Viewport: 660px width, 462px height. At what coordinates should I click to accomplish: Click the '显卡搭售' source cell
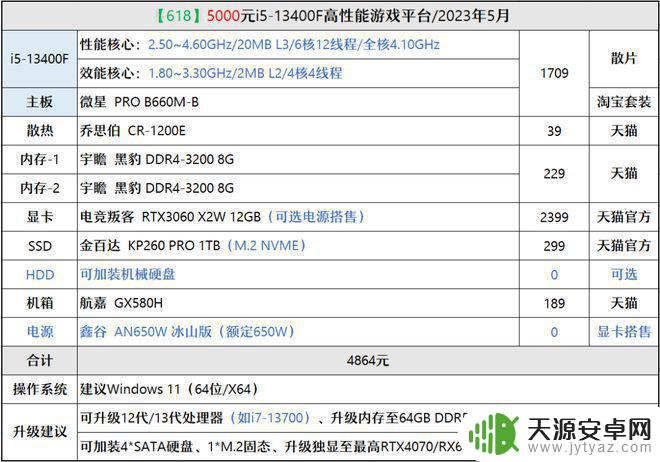(623, 332)
